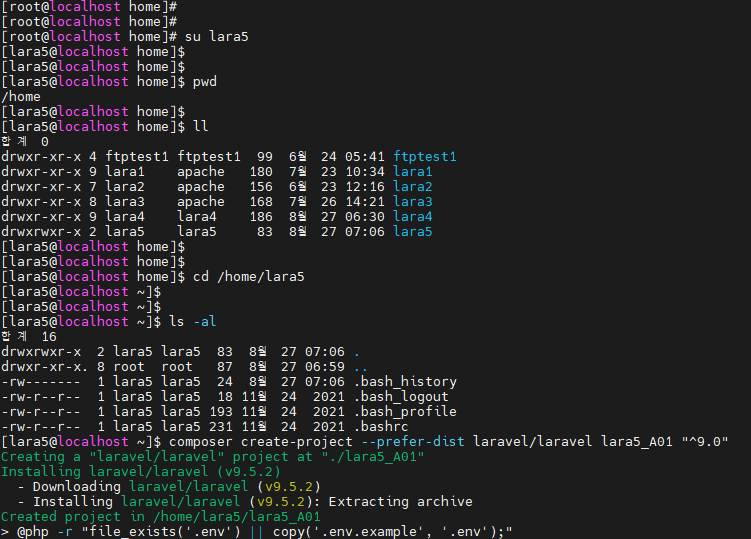Click the 'Downloading laravel/laravel' line
Image resolution: width=751 pixels, height=539 pixels.
pyautogui.click(x=169, y=487)
